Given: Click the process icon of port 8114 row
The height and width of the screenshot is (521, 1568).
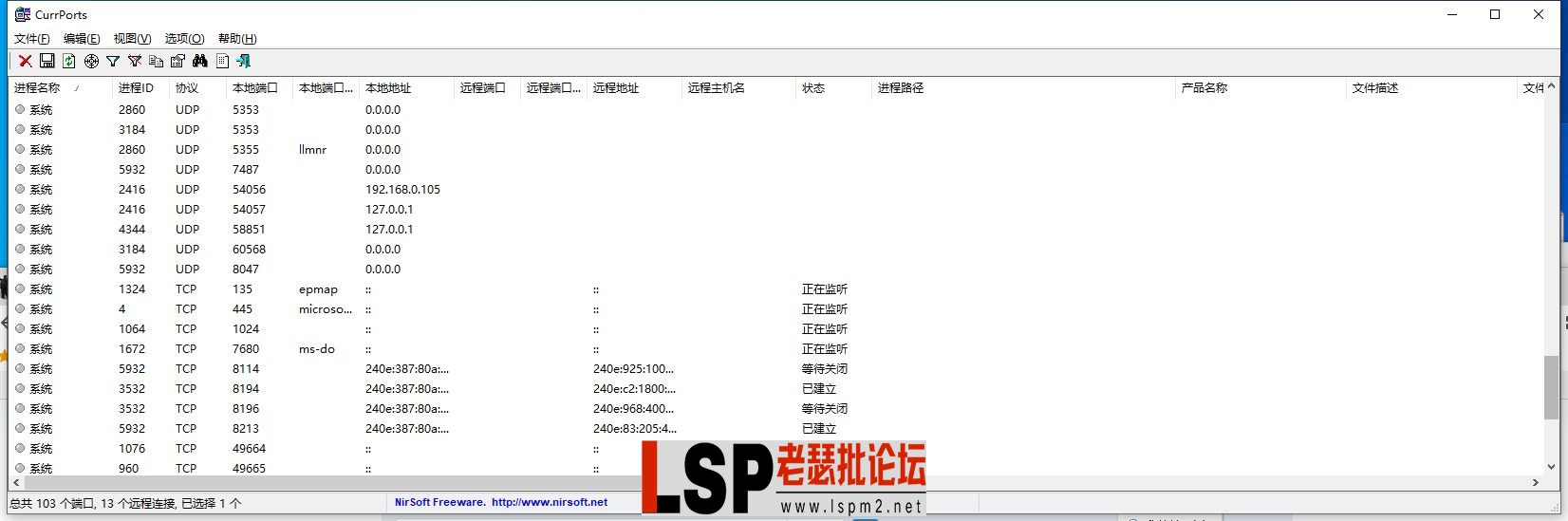Looking at the screenshot, I should [x=20, y=368].
